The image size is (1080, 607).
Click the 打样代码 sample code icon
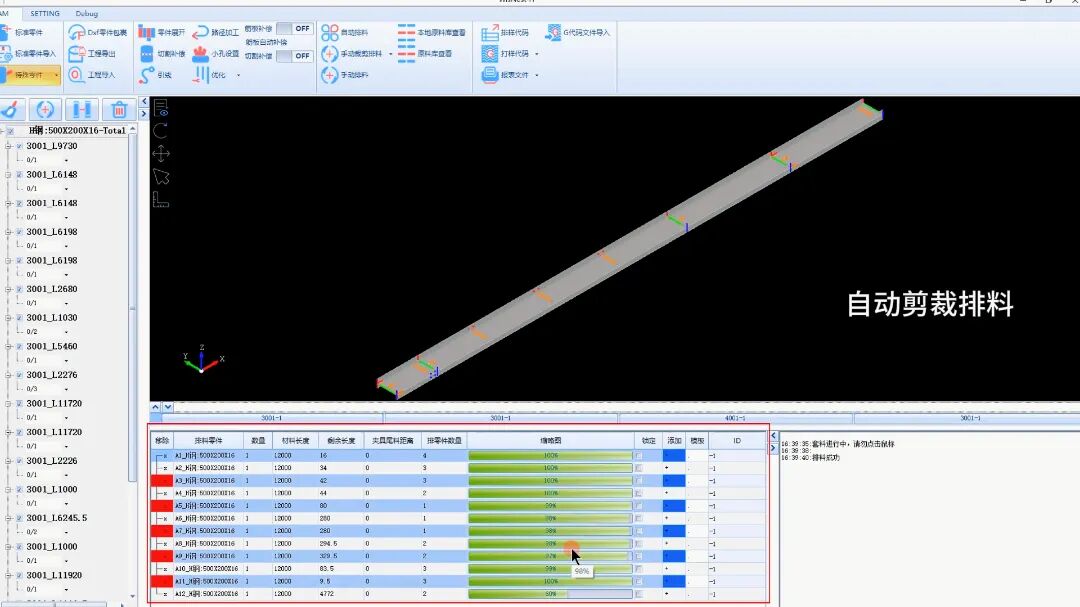[490, 53]
